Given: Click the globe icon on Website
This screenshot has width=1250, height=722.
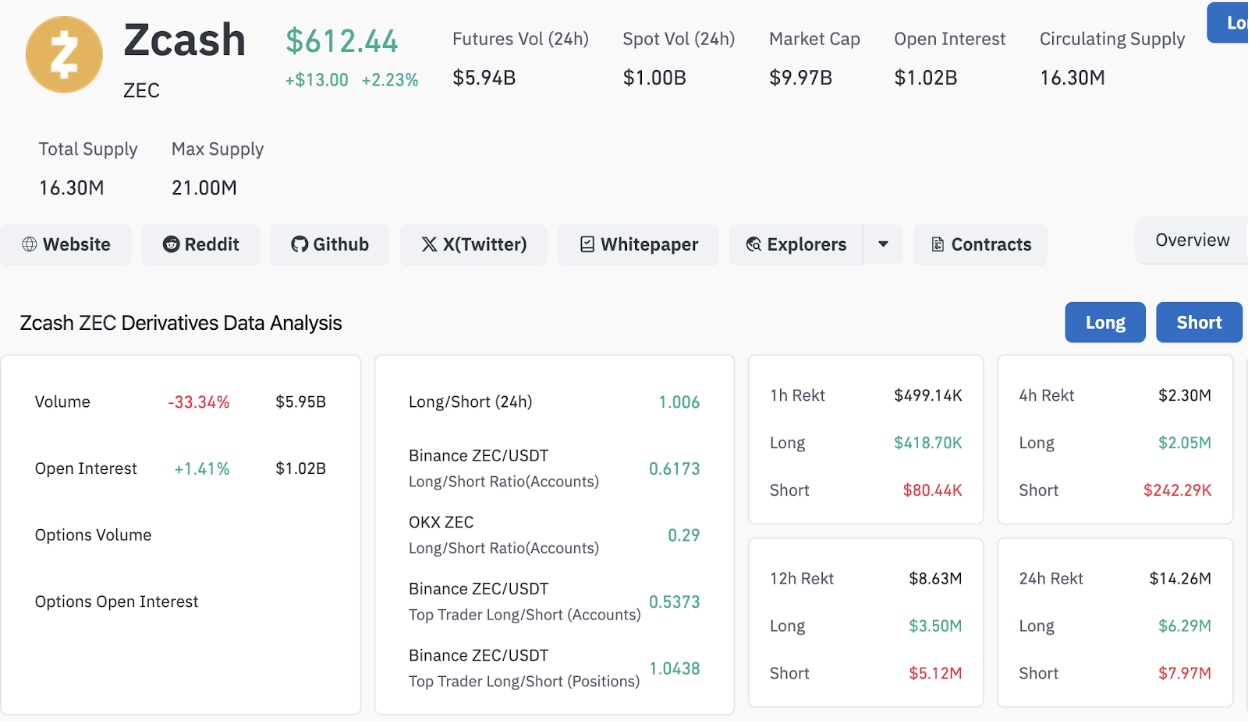Looking at the screenshot, I should tap(29, 245).
